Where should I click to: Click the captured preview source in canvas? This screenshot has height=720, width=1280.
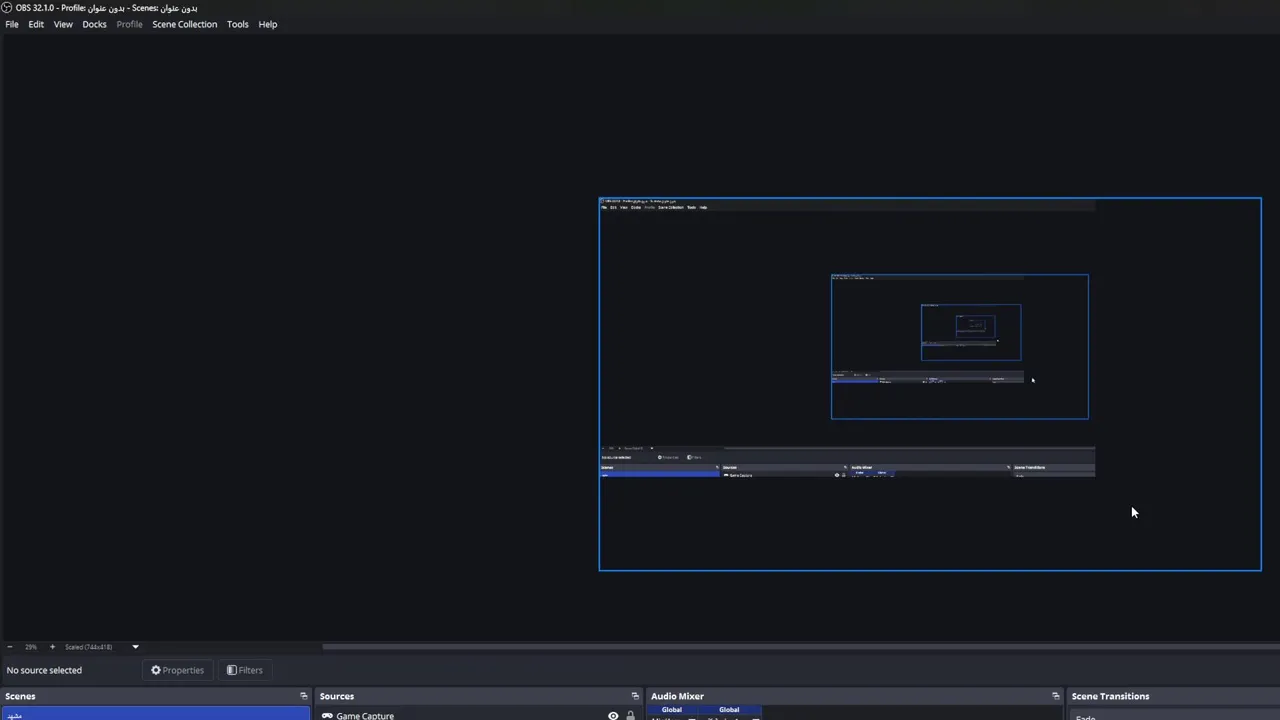(930, 384)
